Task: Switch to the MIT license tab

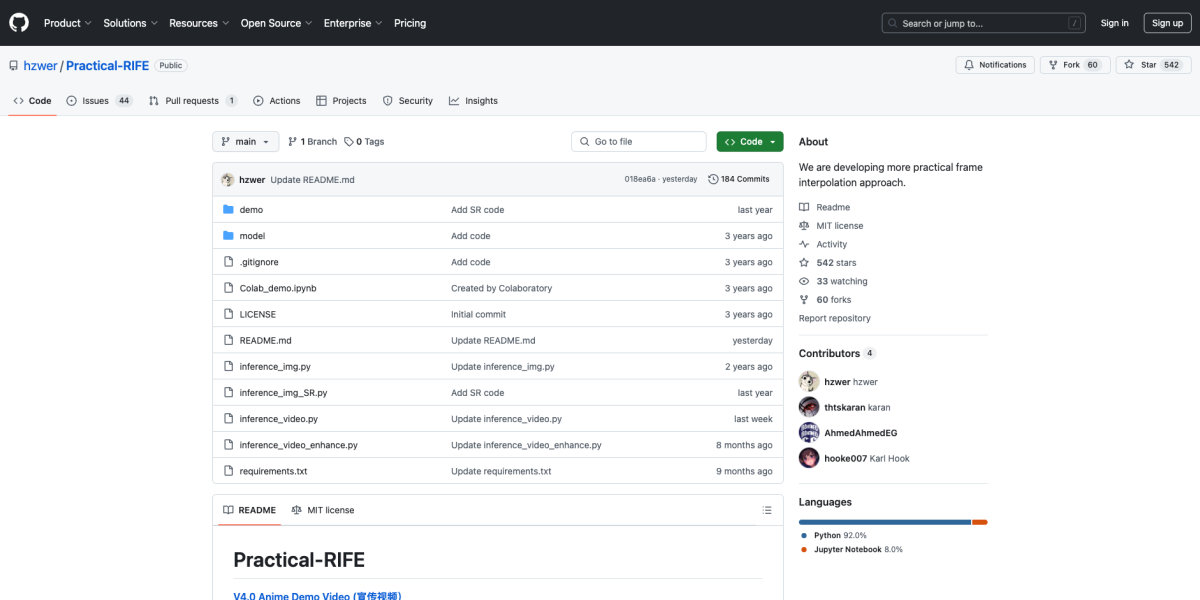Action: click(x=322, y=510)
